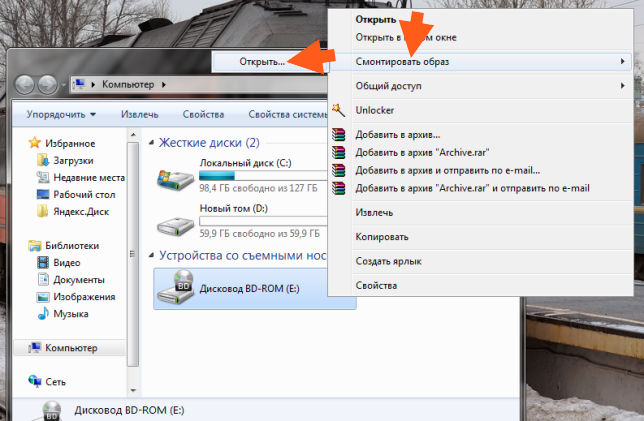This screenshot has width=644, height=421.
Task: Expand Смонтировать образ submenu arrow
Action: (x=622, y=62)
